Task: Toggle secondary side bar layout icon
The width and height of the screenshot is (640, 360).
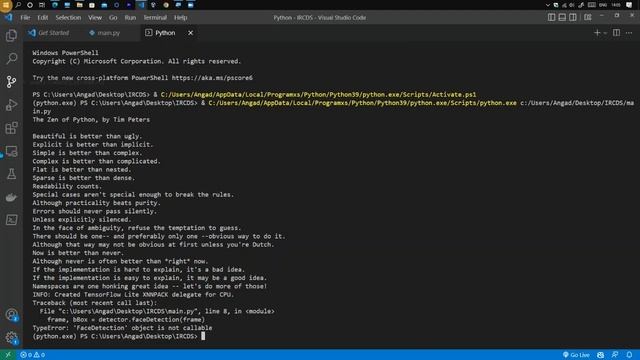Action: (x=573, y=17)
